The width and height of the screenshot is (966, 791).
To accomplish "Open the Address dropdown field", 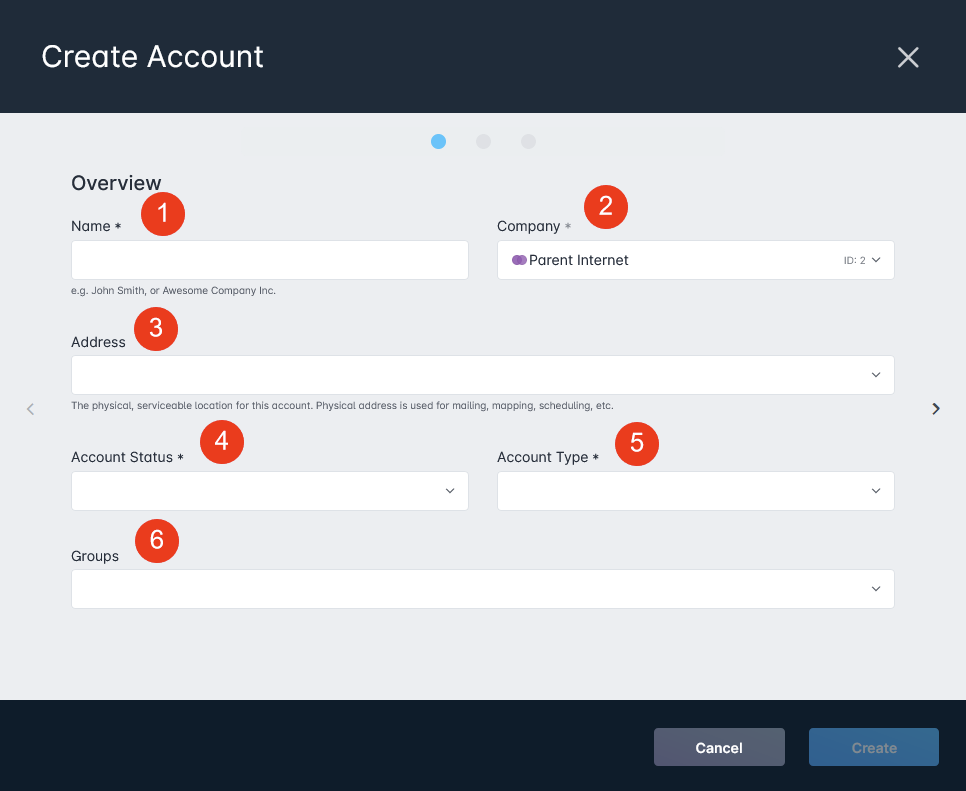I will point(483,375).
